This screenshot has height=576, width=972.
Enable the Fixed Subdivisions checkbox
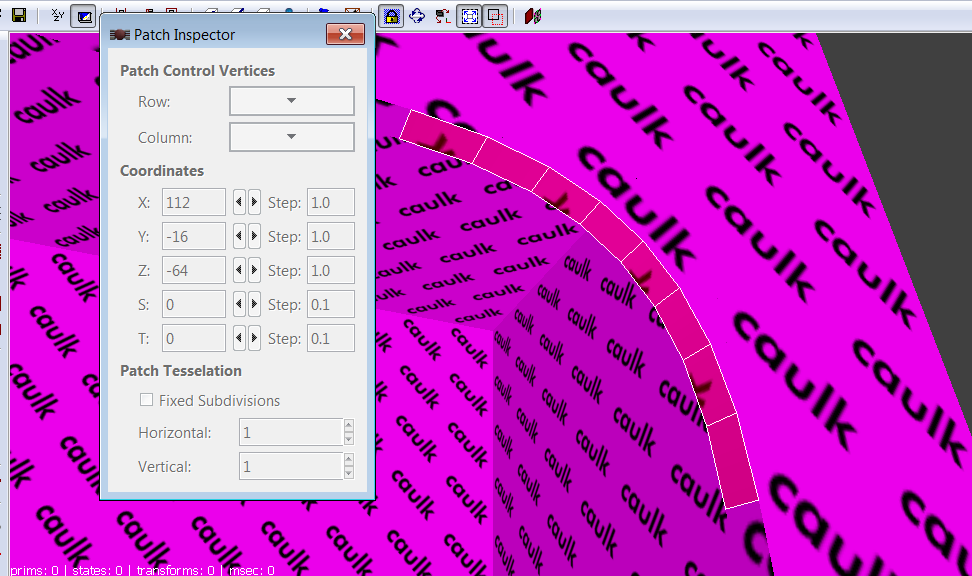point(147,400)
